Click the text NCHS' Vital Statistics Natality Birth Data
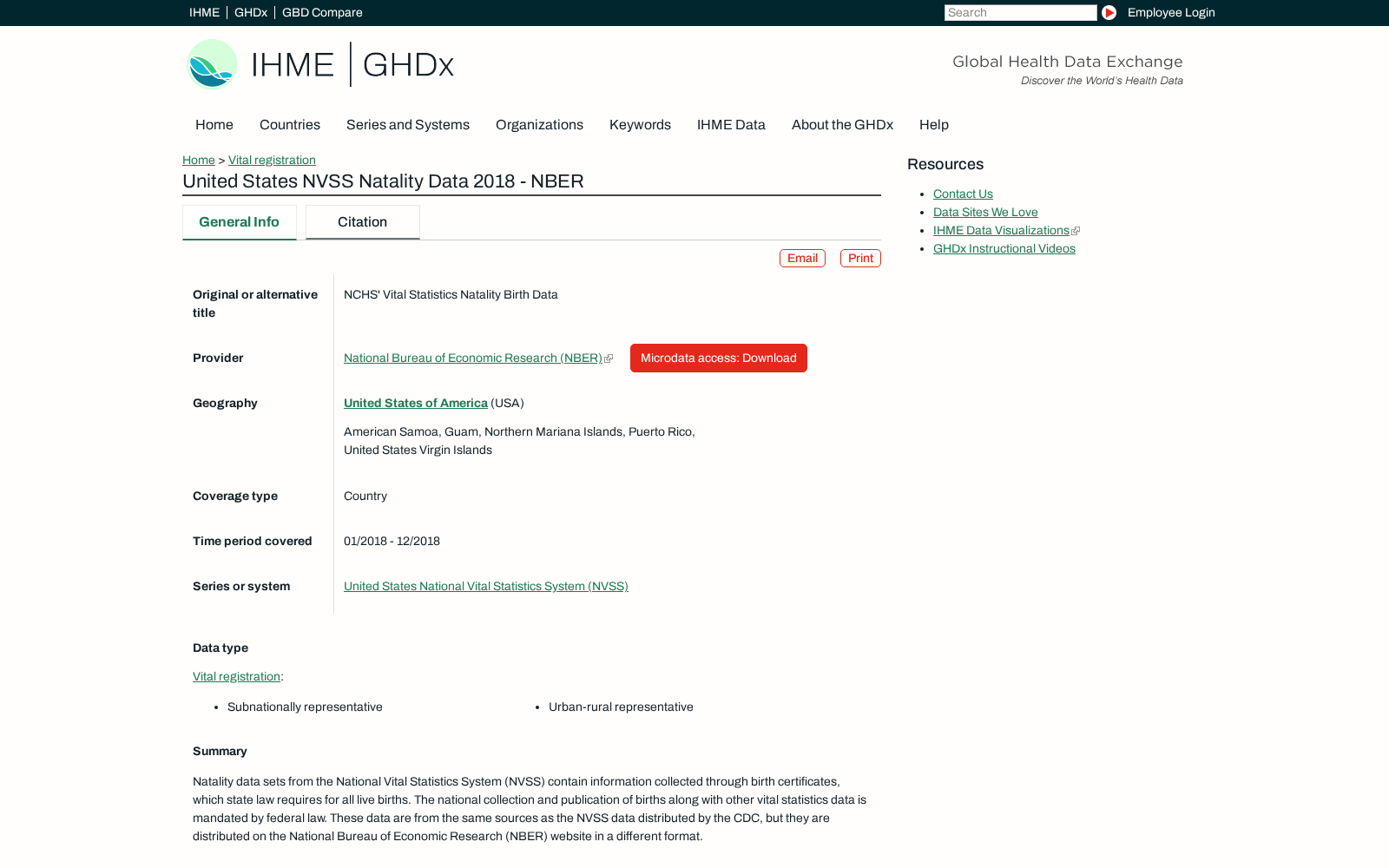The image size is (1389, 868). tap(451, 294)
